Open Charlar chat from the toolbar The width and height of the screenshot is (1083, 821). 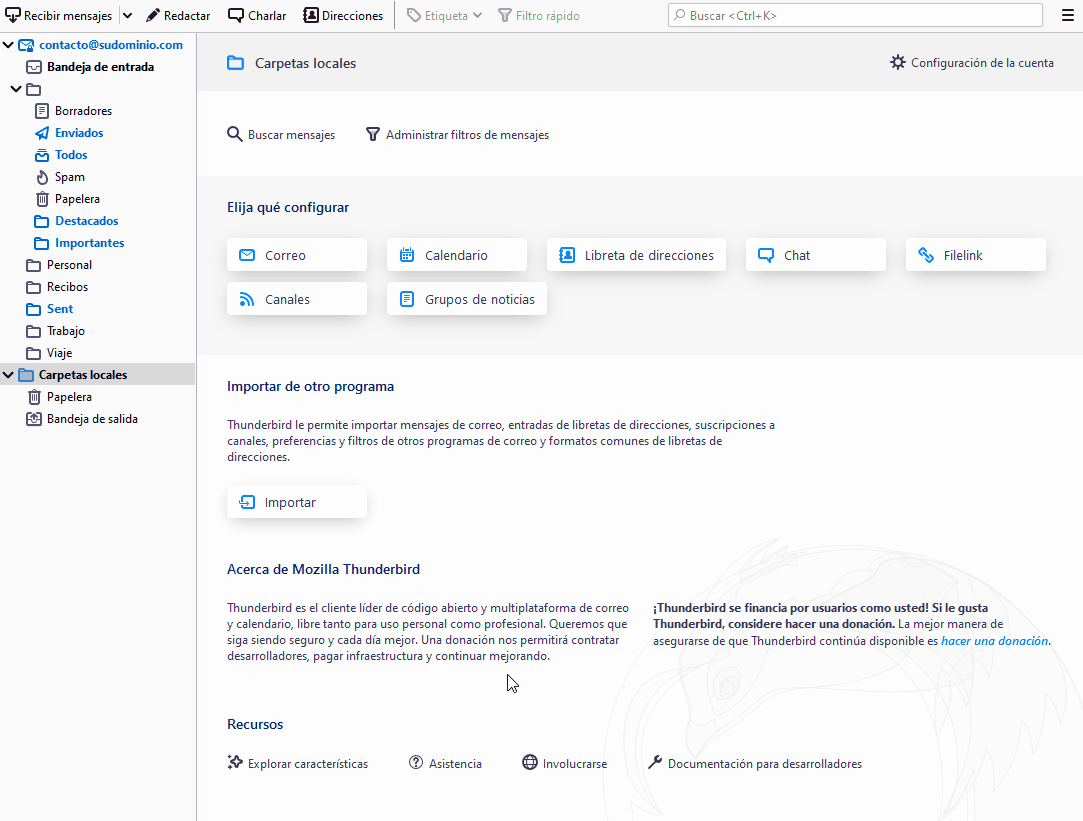(x=257, y=15)
